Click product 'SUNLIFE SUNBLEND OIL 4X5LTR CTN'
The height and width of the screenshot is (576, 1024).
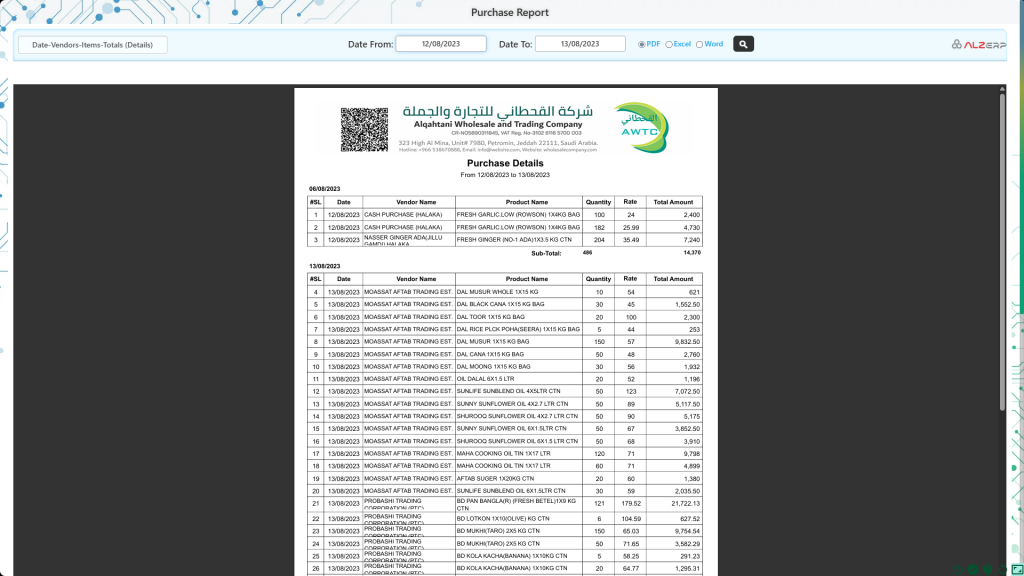click(x=508, y=391)
